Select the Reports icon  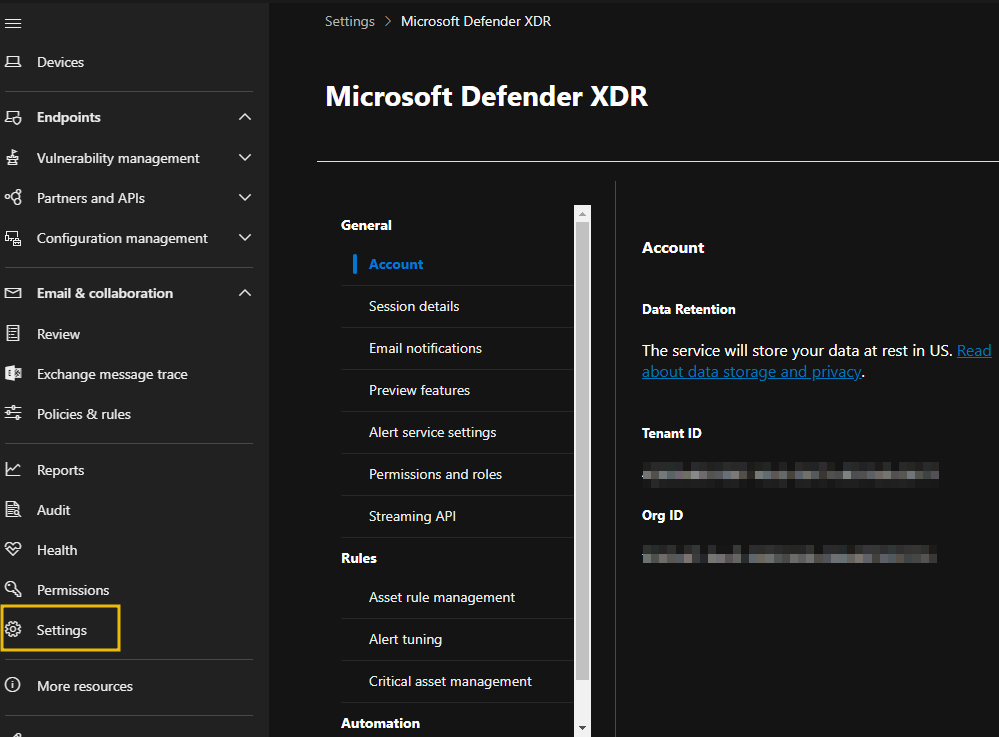pyautogui.click(x=14, y=469)
